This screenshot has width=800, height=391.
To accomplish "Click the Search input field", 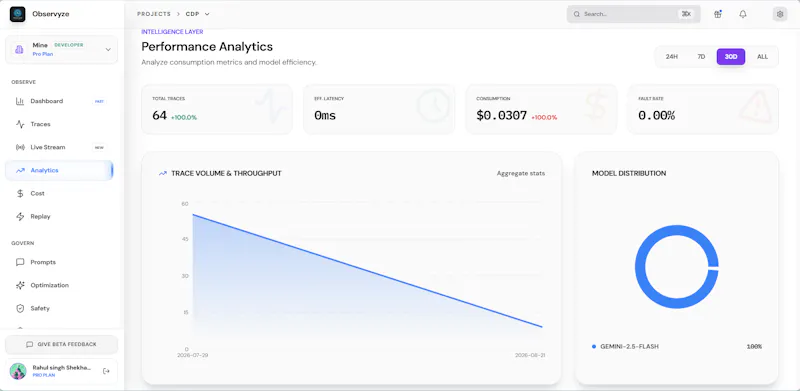I will (x=633, y=14).
